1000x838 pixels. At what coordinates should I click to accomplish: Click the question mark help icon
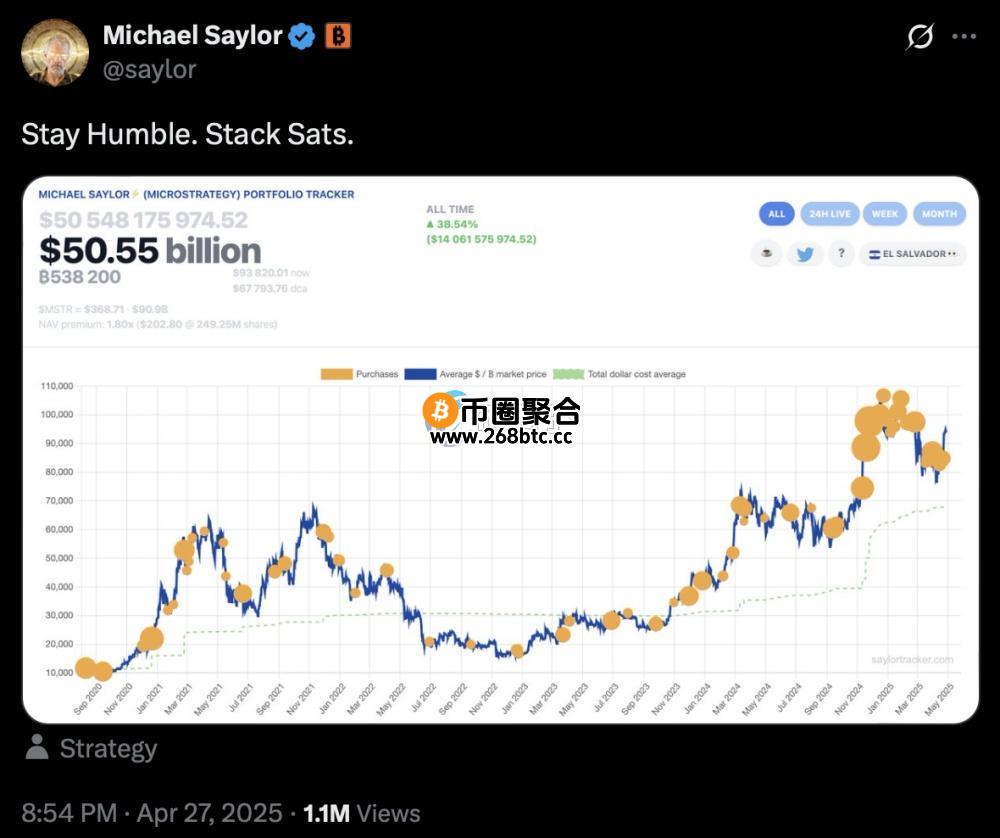pyautogui.click(x=841, y=254)
